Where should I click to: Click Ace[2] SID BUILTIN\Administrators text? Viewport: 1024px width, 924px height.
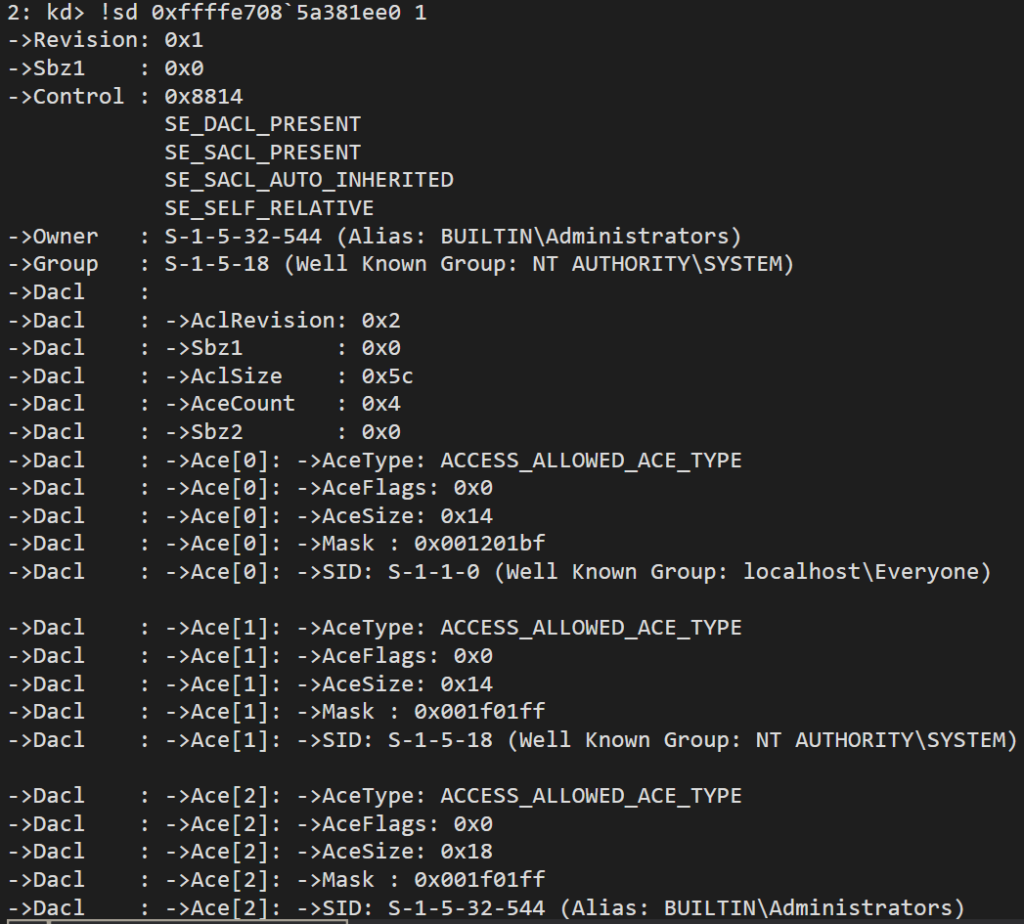(808, 908)
